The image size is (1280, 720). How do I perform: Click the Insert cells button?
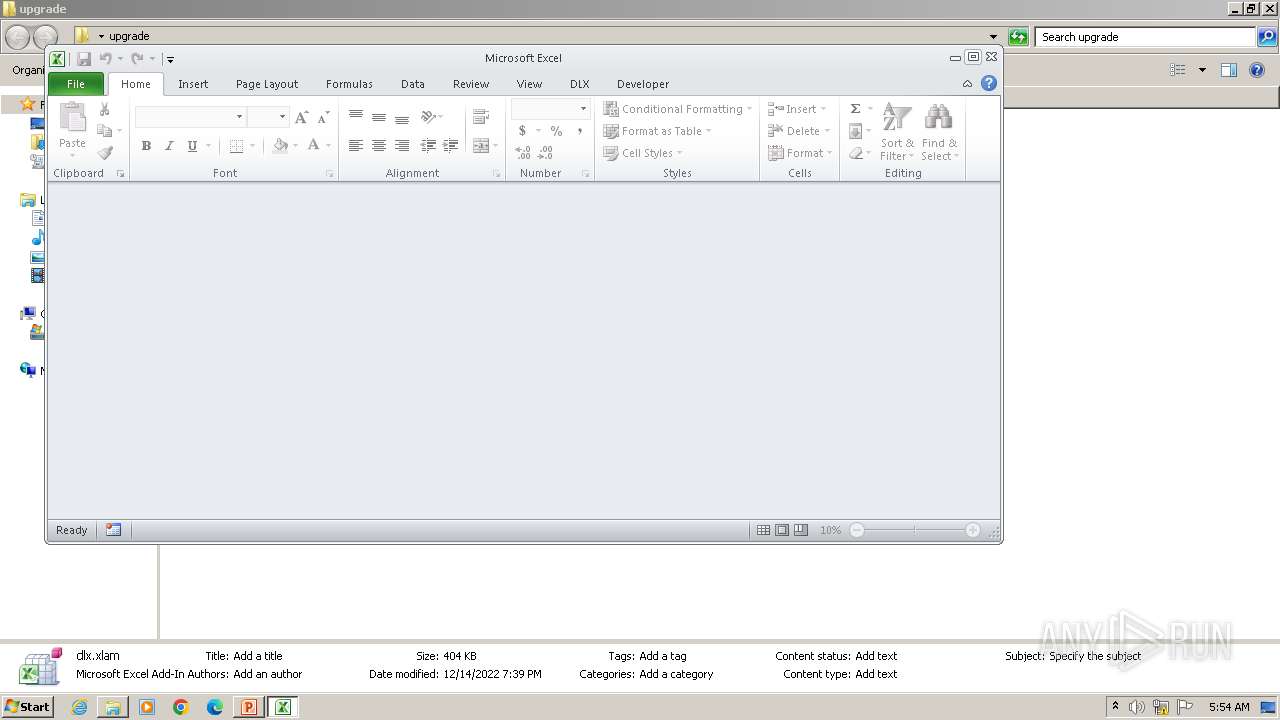tap(797, 109)
